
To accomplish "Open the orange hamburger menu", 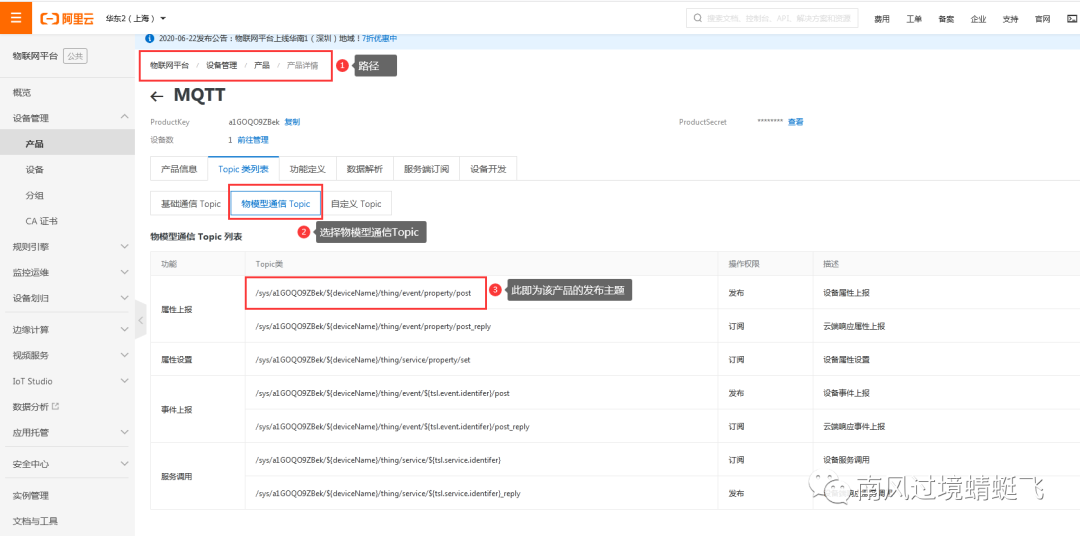I will 16,17.
